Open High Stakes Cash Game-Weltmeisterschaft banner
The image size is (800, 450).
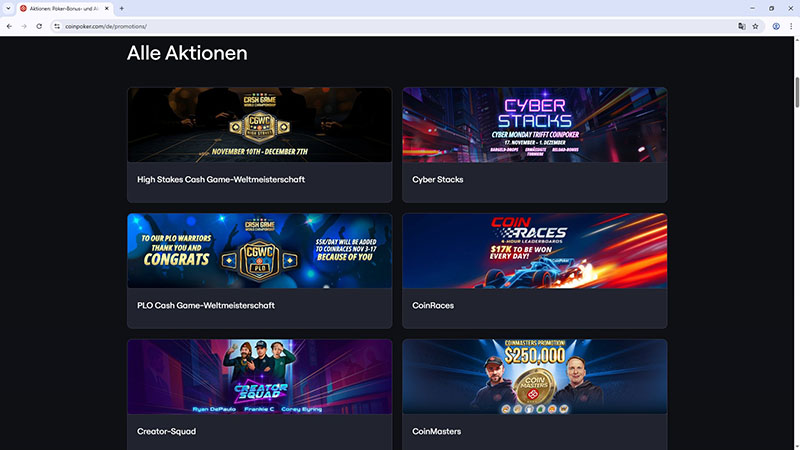coord(260,125)
